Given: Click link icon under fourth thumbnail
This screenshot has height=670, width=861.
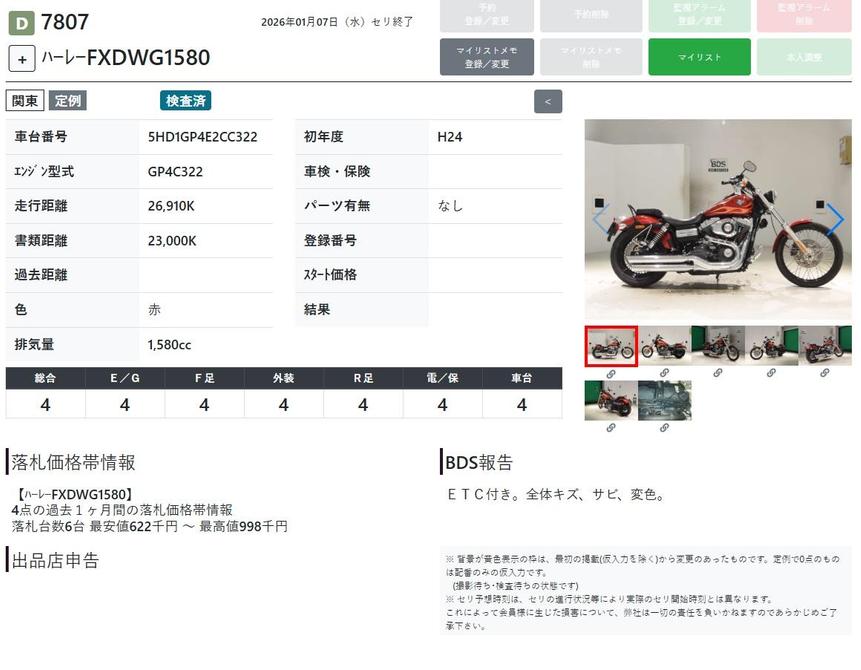Looking at the screenshot, I should (771, 373).
